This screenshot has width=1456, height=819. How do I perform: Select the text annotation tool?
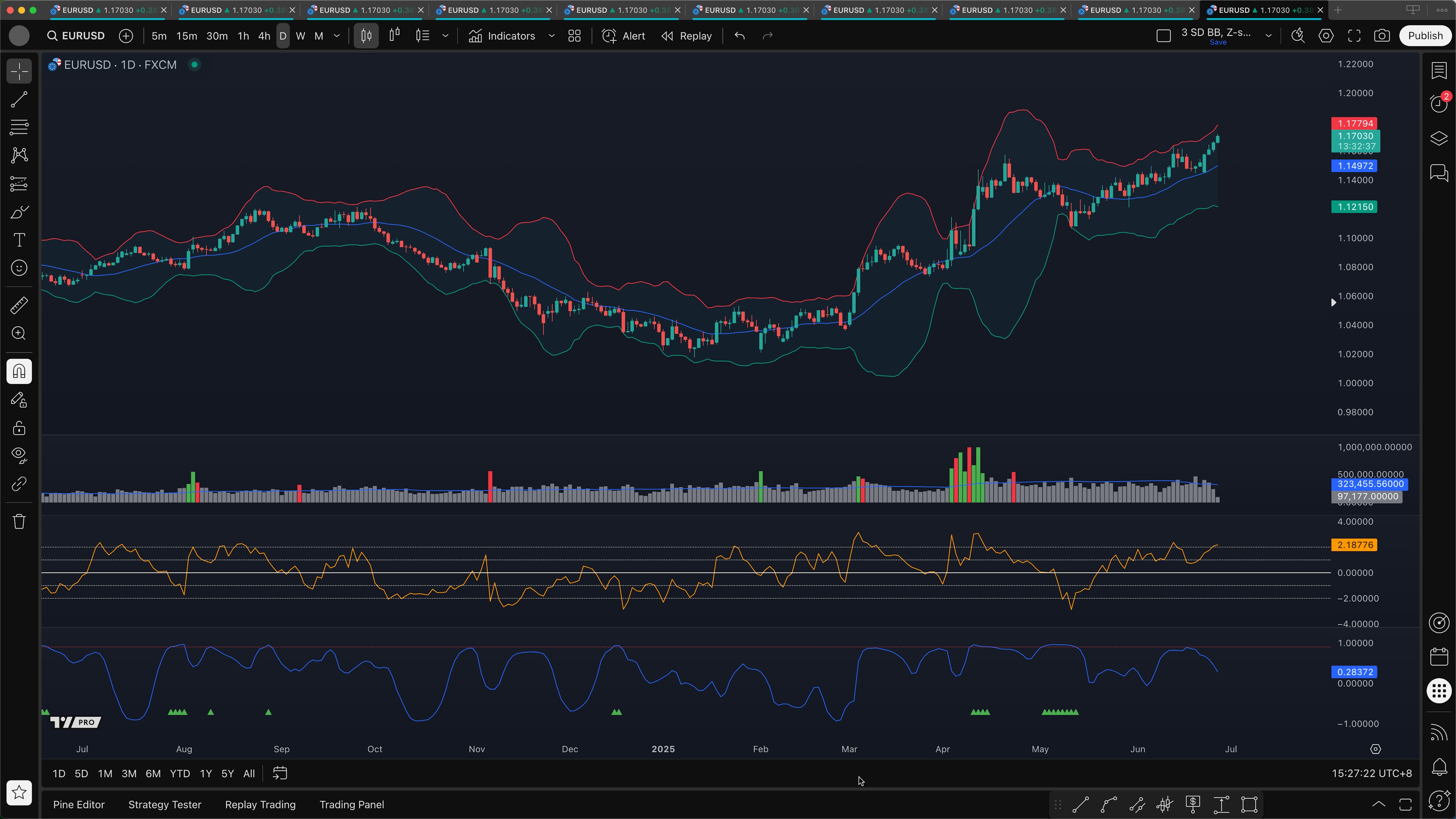point(19,240)
